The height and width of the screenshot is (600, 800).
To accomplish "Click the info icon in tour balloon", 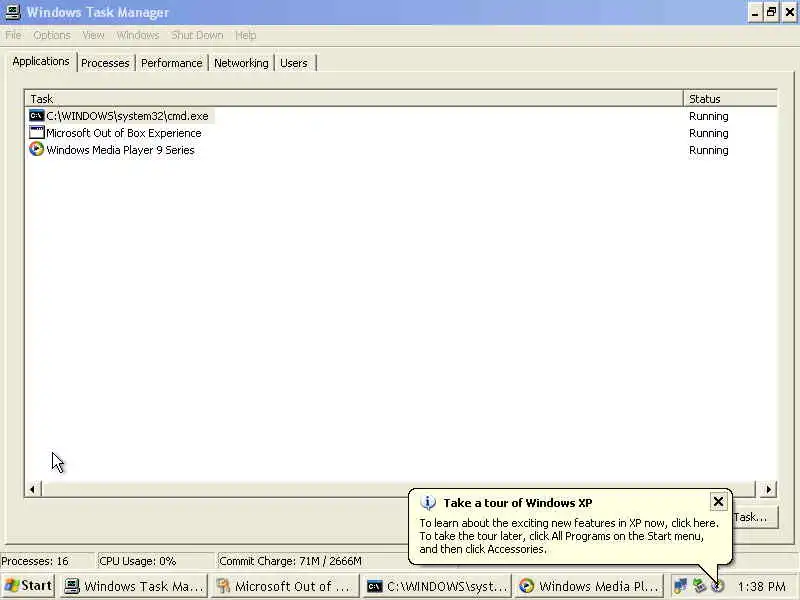I will point(428,503).
